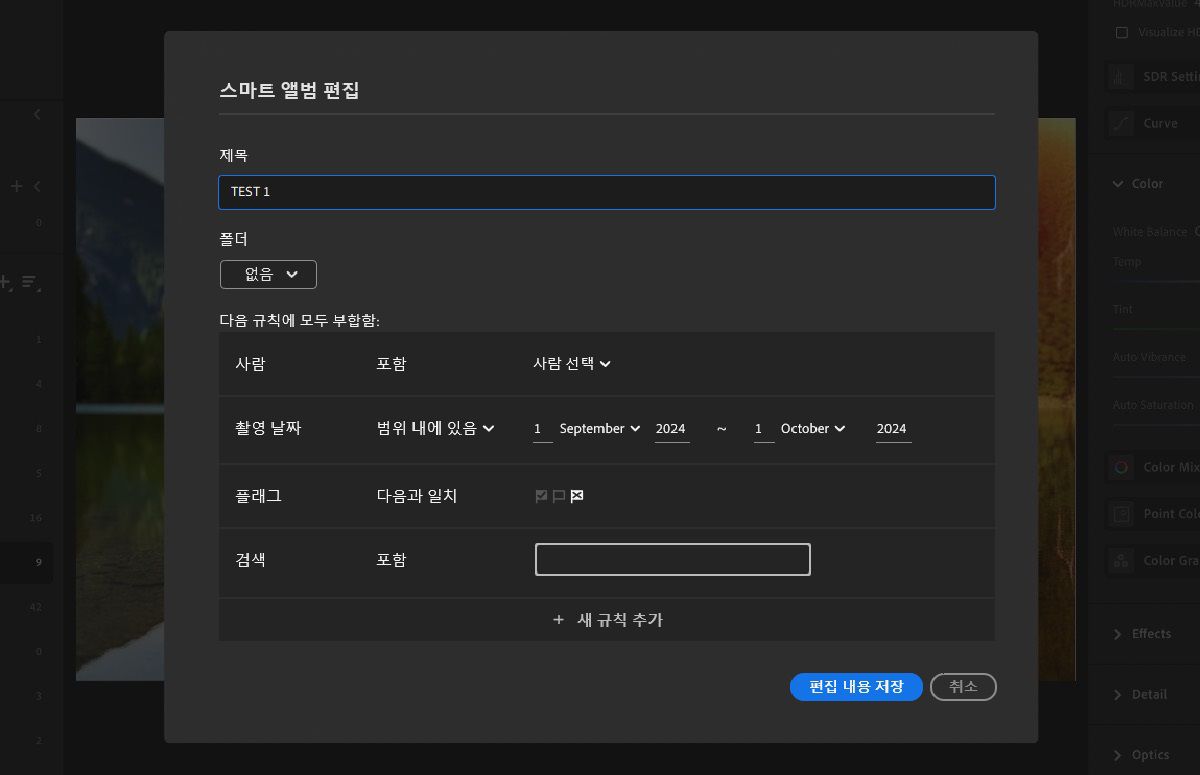Click the 편집 내용 저장 button
Viewport: 1200px width, 775px height.
click(856, 687)
